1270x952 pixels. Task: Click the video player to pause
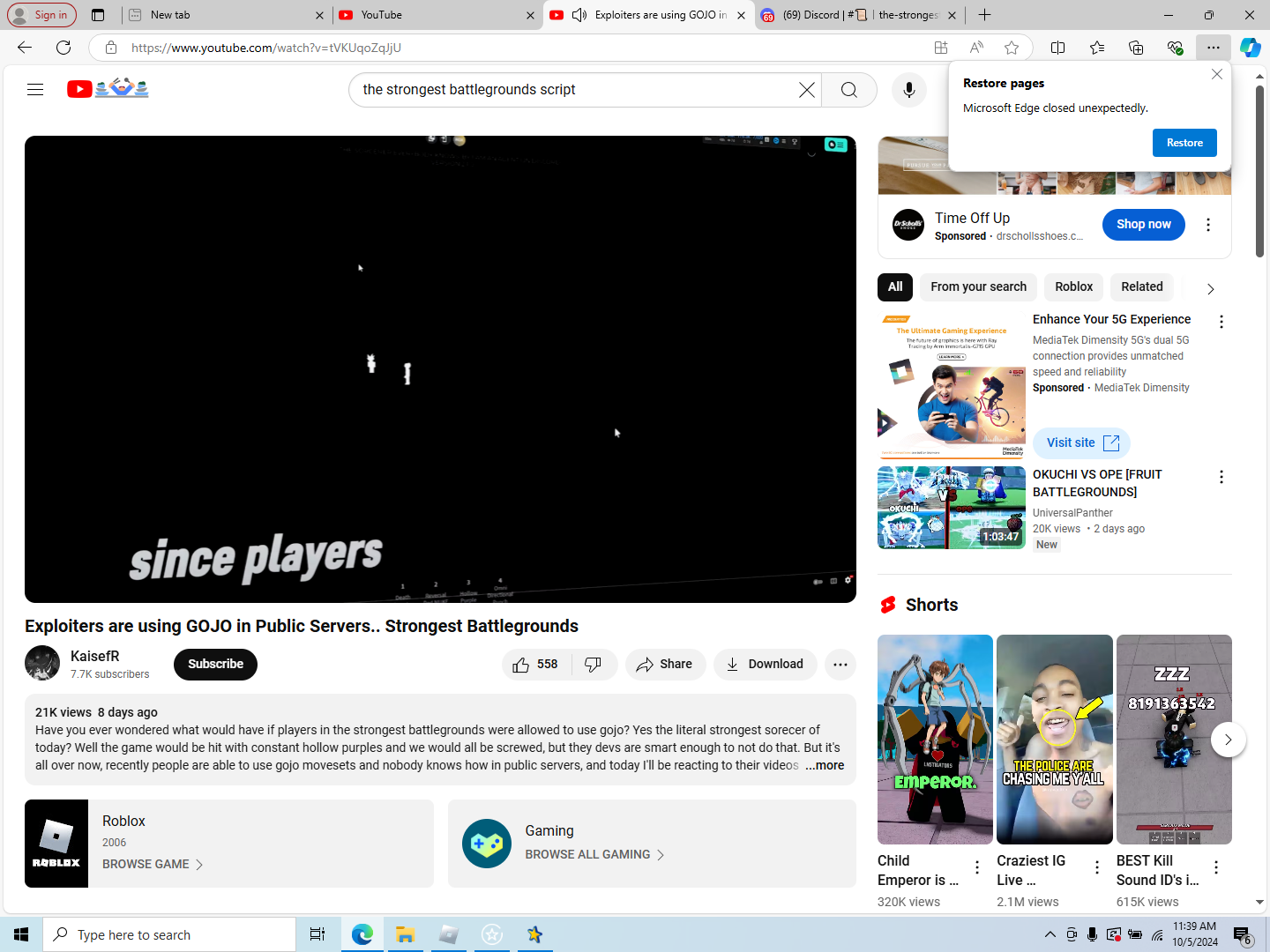click(x=440, y=368)
